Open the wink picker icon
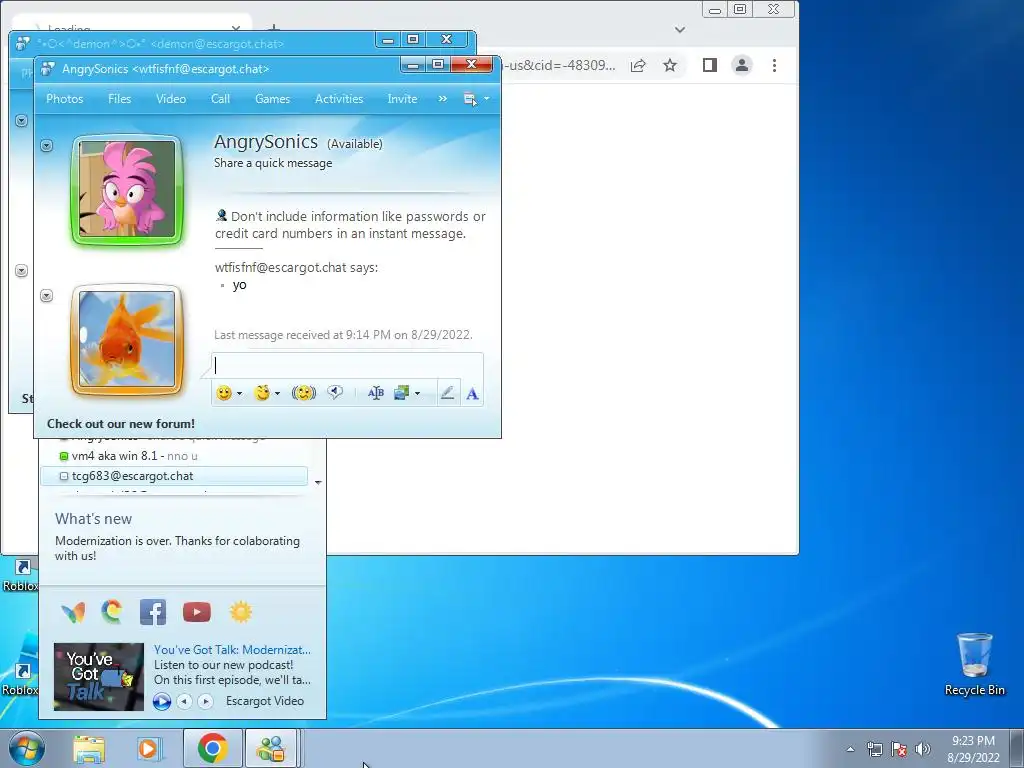 click(262, 393)
